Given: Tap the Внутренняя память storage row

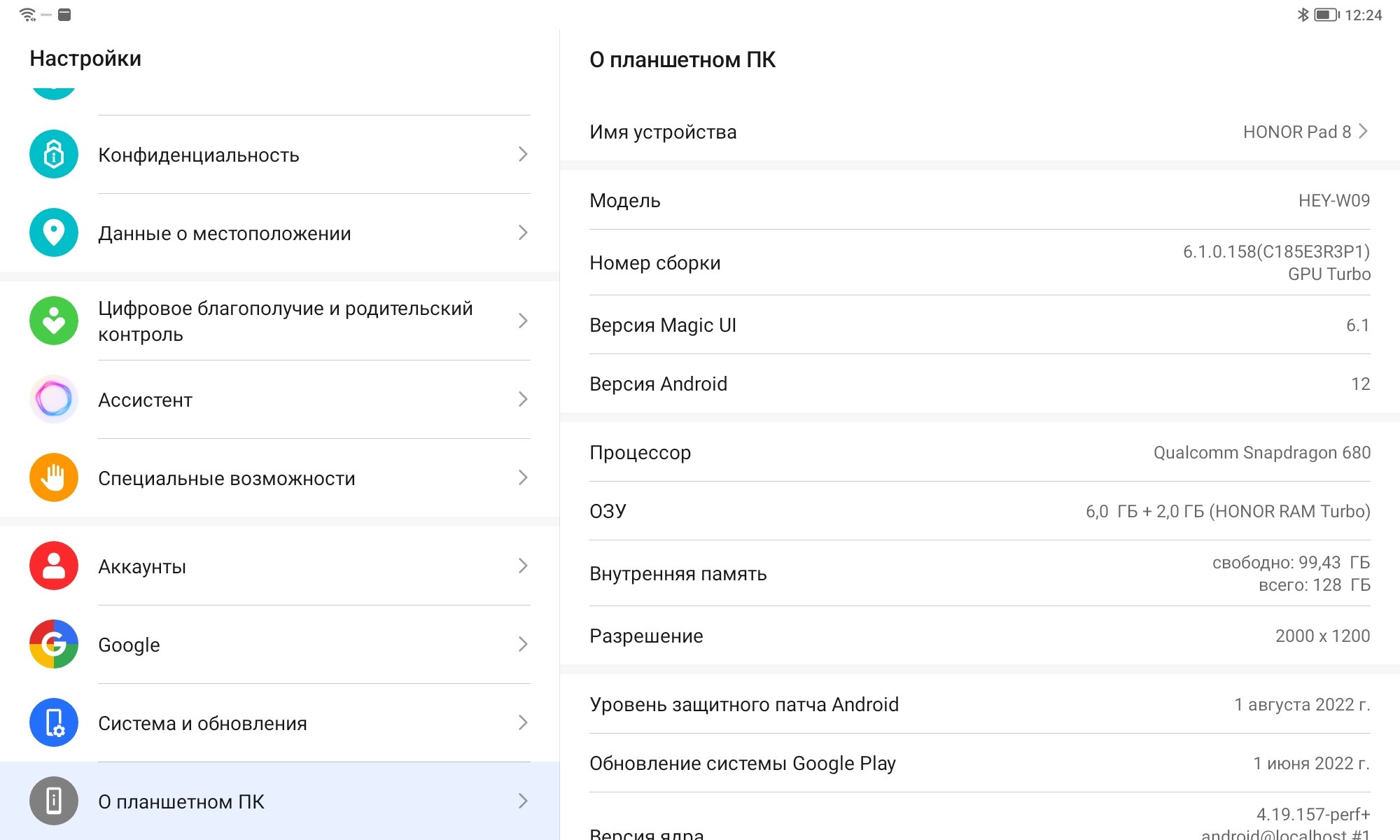Looking at the screenshot, I should [979, 573].
